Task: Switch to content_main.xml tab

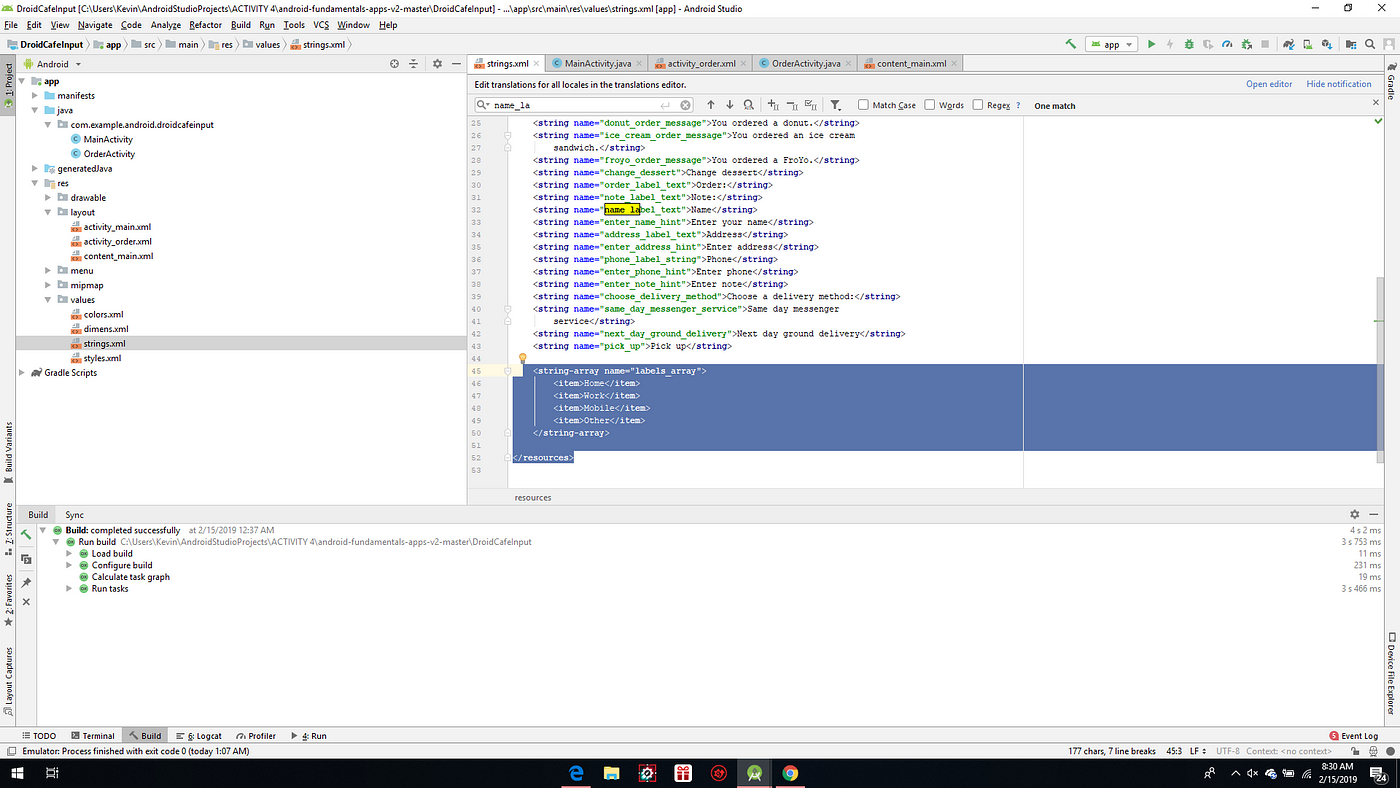Action: [x=911, y=63]
